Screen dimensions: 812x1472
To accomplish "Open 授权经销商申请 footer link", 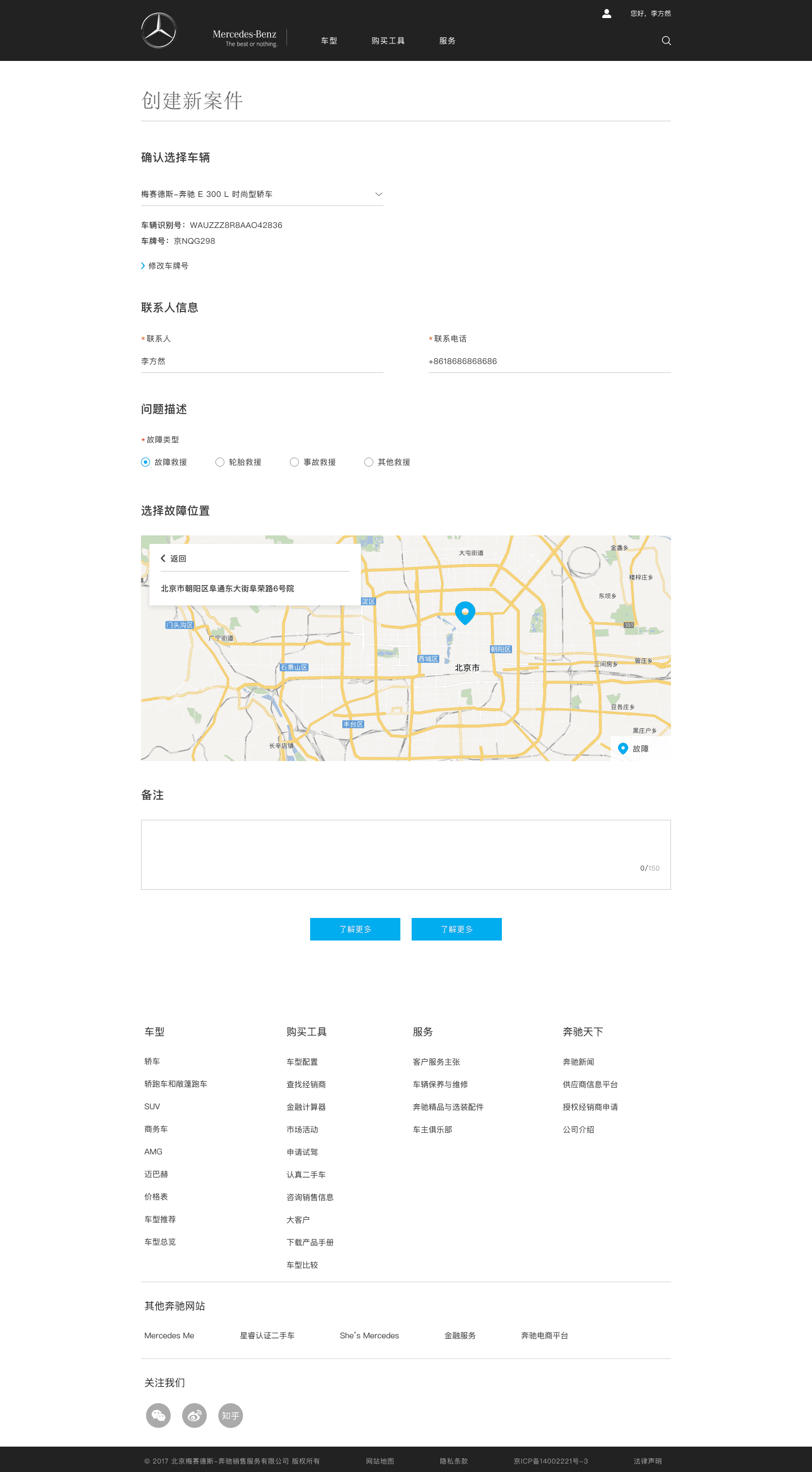I will 590,1107.
